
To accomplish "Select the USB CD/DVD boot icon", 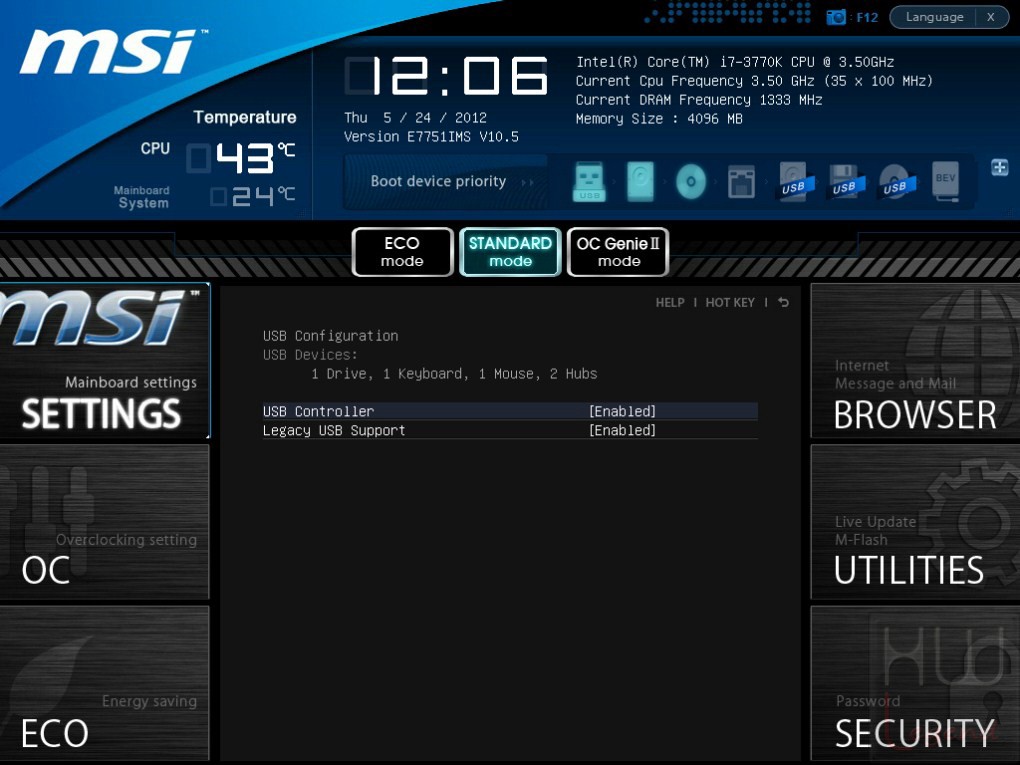I will point(897,181).
